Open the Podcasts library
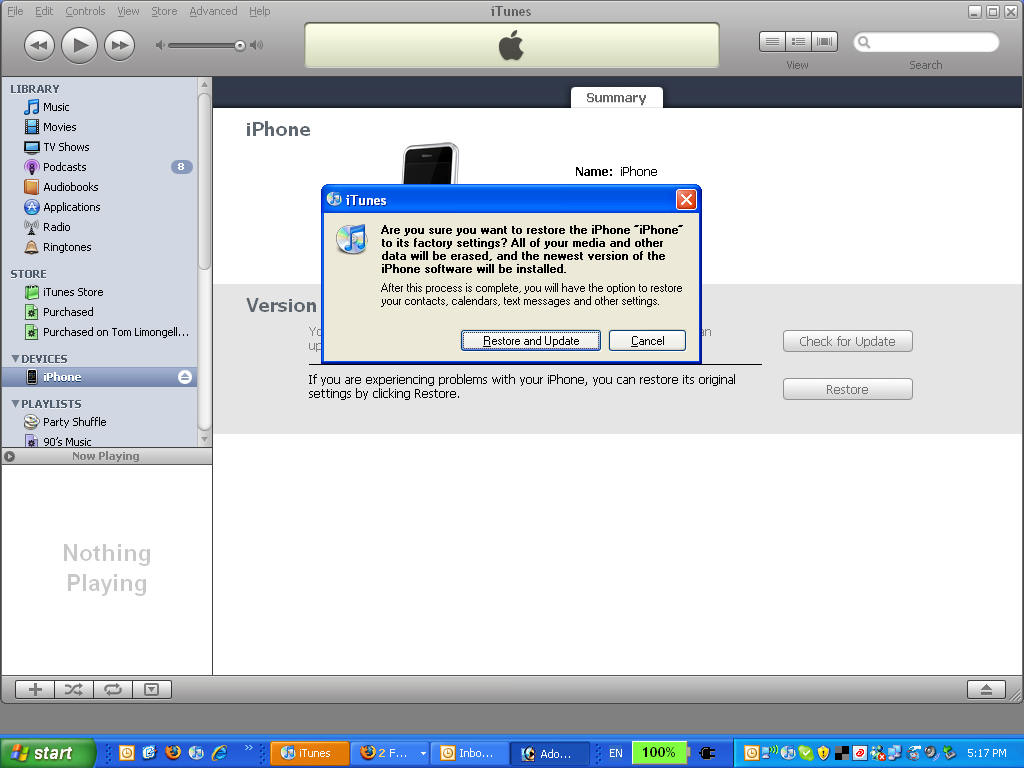The height and width of the screenshot is (768, 1024). 64,167
